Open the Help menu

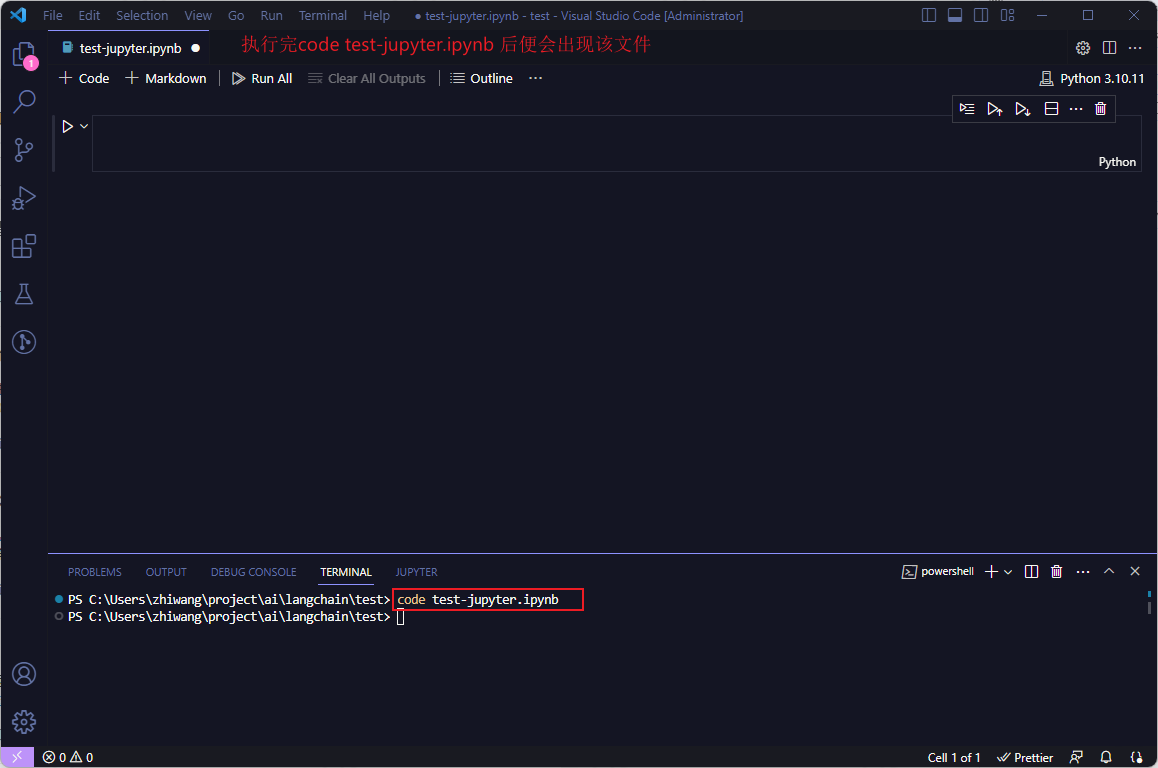376,16
